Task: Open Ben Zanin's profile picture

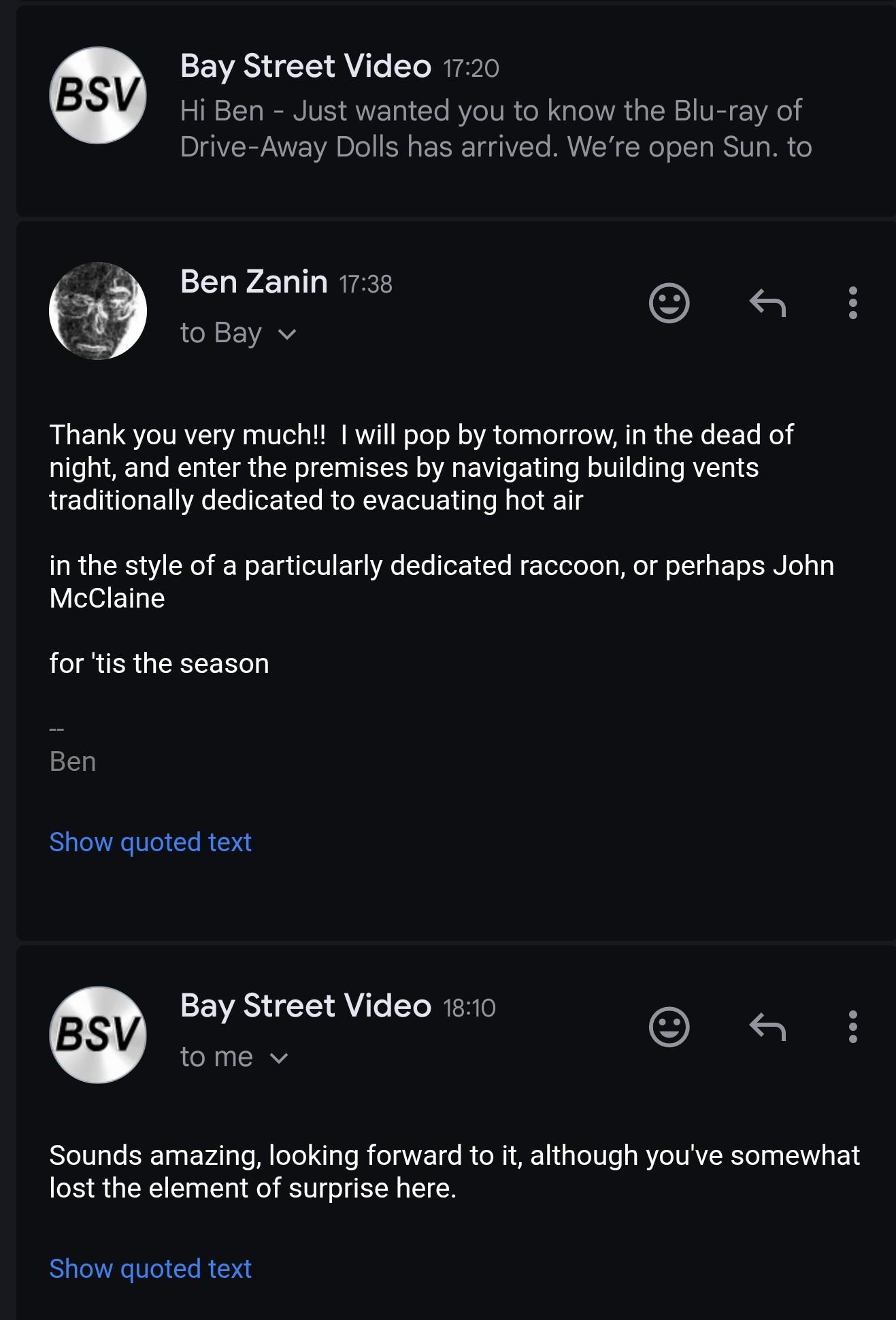Action: 98,311
